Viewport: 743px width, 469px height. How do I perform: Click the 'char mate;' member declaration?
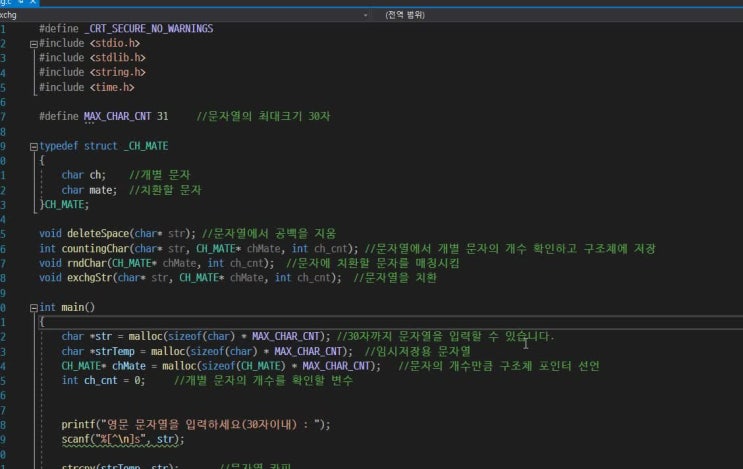[90, 190]
